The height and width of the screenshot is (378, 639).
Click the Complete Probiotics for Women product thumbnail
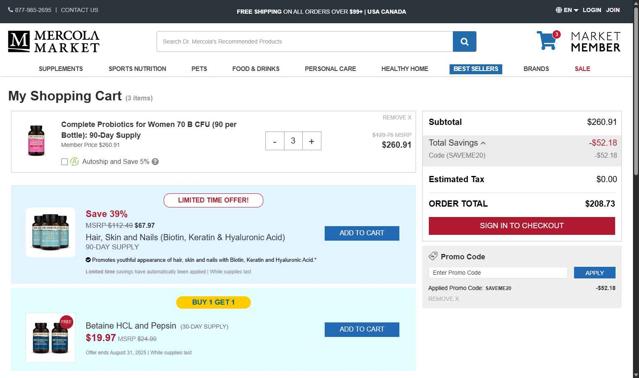tap(36, 141)
